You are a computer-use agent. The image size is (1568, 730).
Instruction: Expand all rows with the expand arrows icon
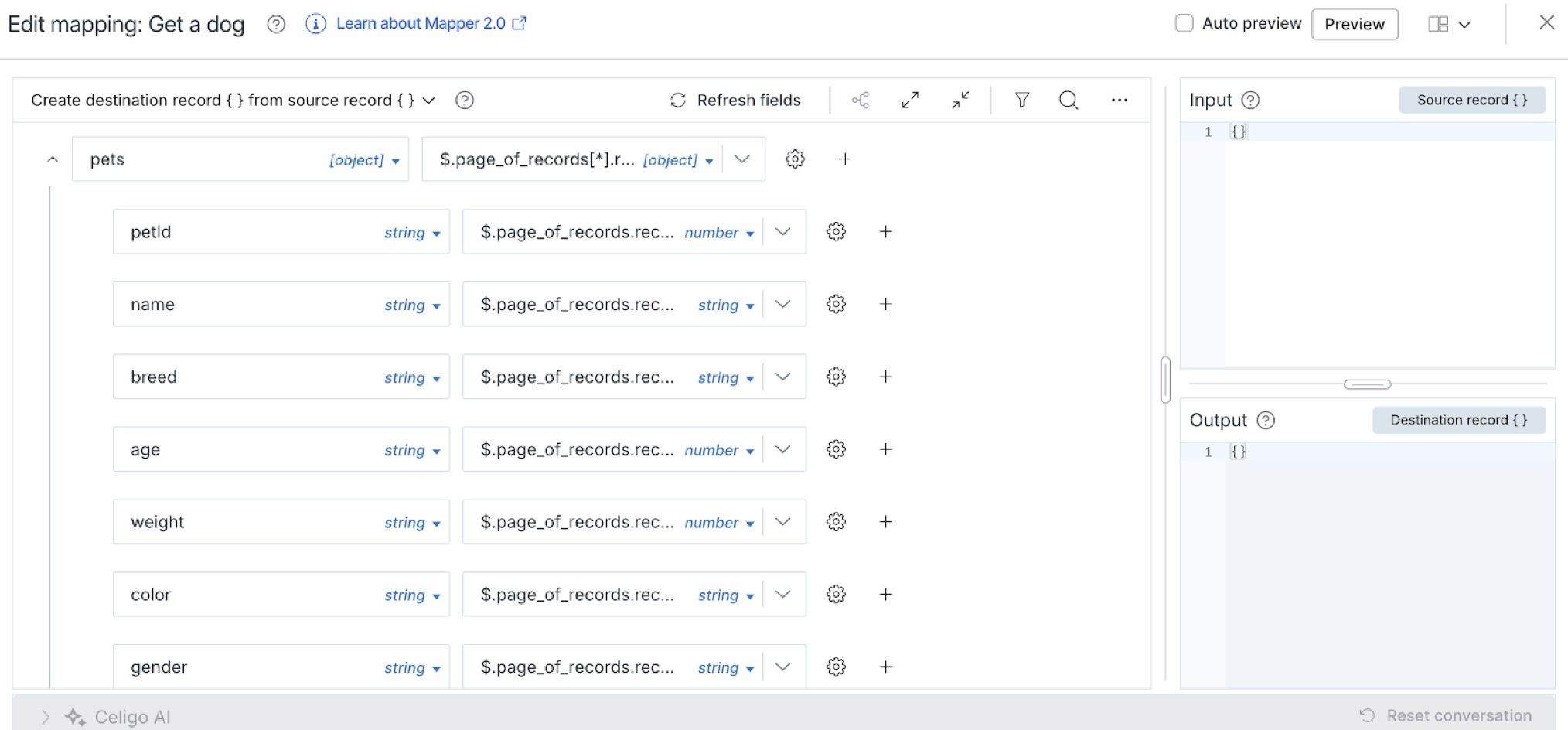point(911,101)
